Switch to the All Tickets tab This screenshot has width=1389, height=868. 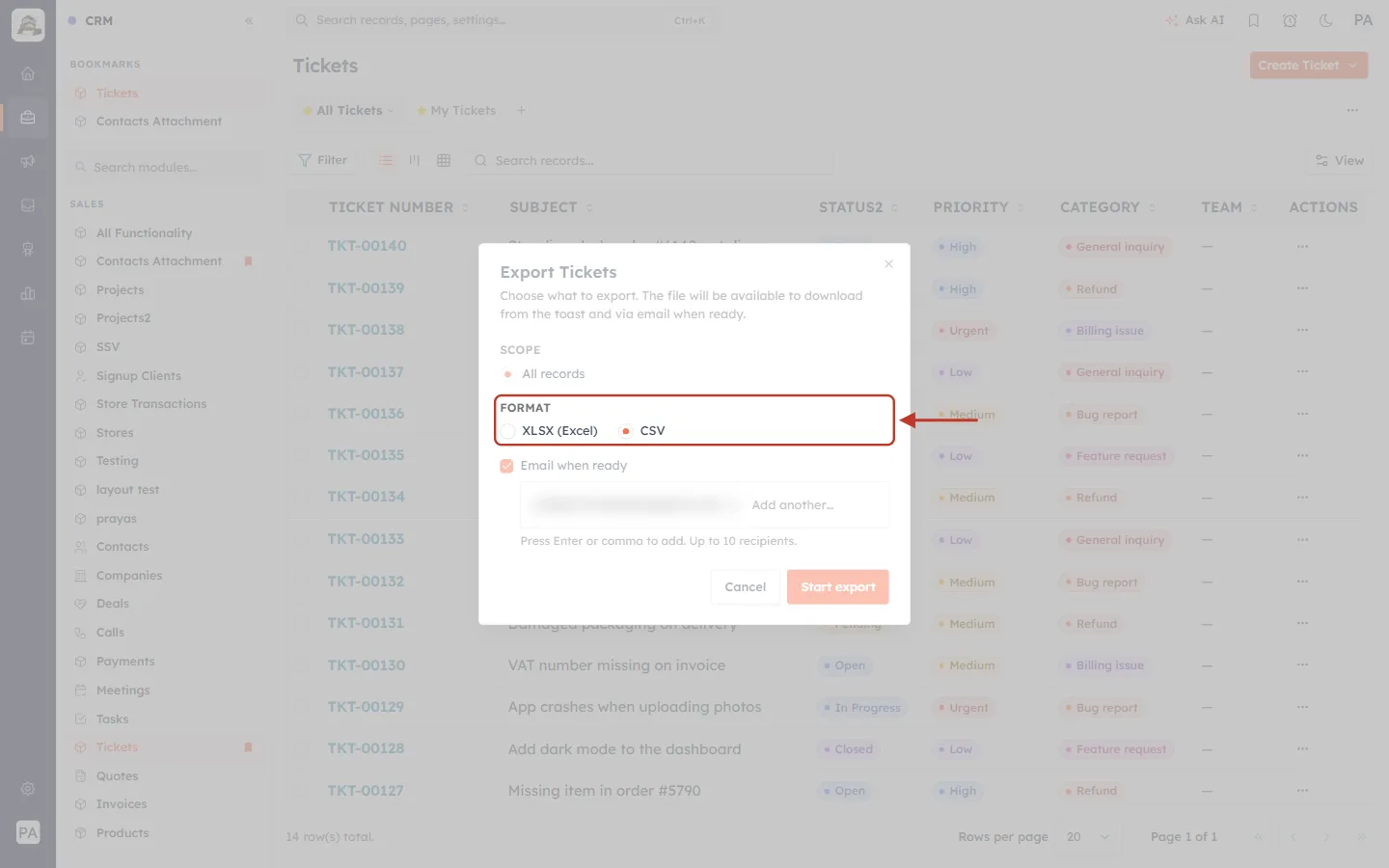click(x=349, y=111)
